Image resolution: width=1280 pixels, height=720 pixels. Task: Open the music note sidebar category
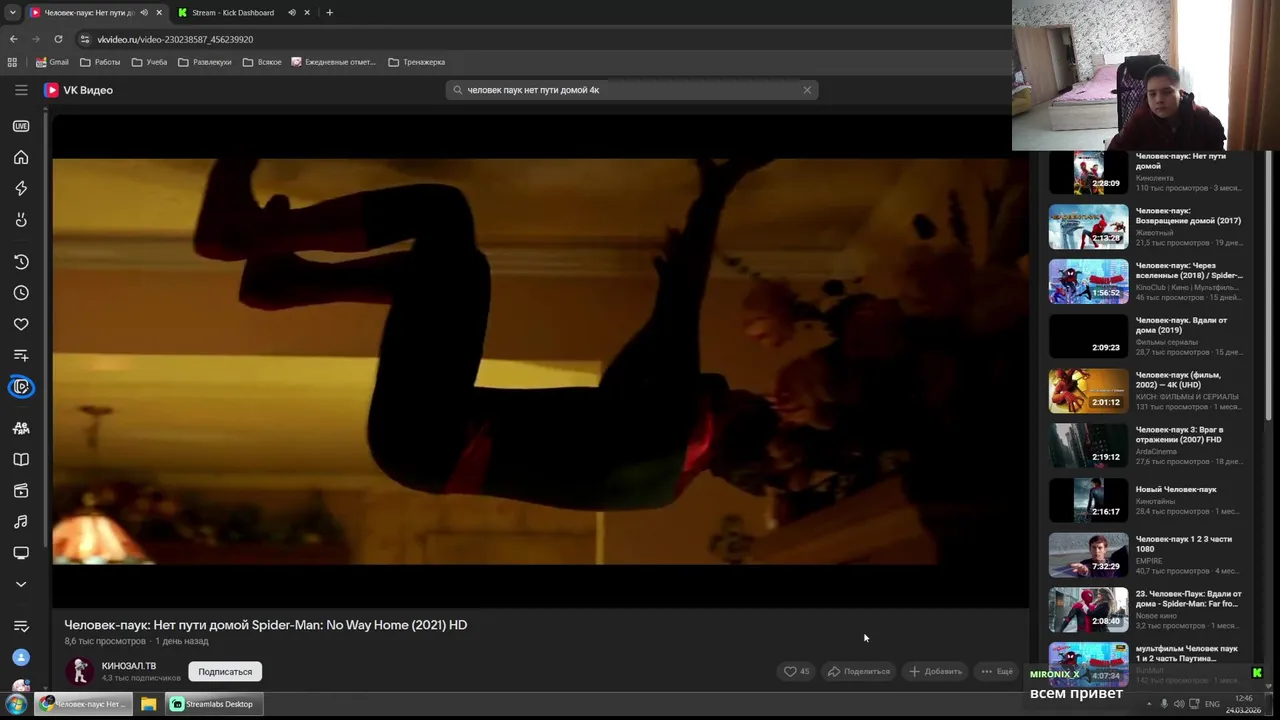click(x=21, y=522)
